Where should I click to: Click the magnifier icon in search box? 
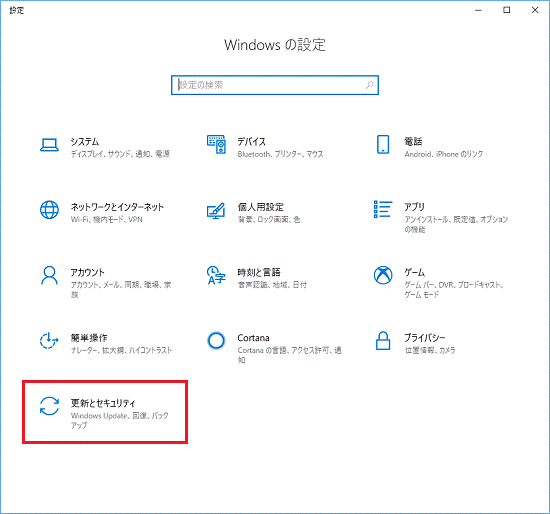(x=369, y=85)
